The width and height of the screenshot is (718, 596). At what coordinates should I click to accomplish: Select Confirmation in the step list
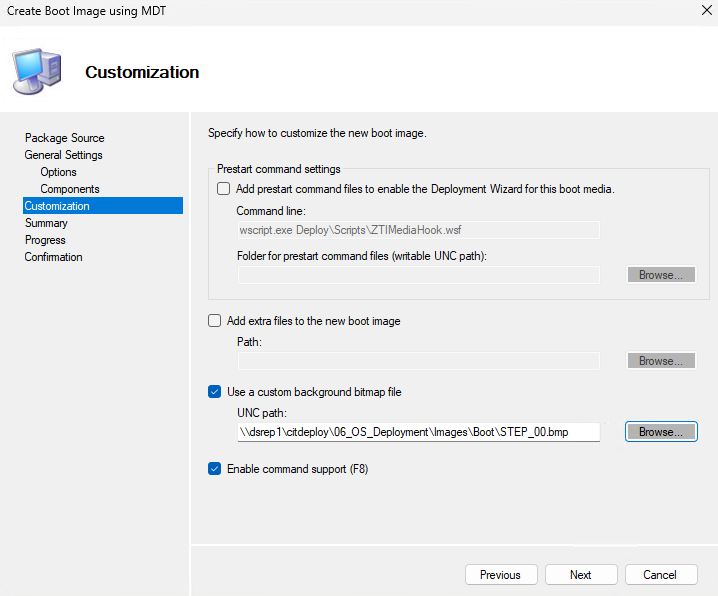point(53,257)
